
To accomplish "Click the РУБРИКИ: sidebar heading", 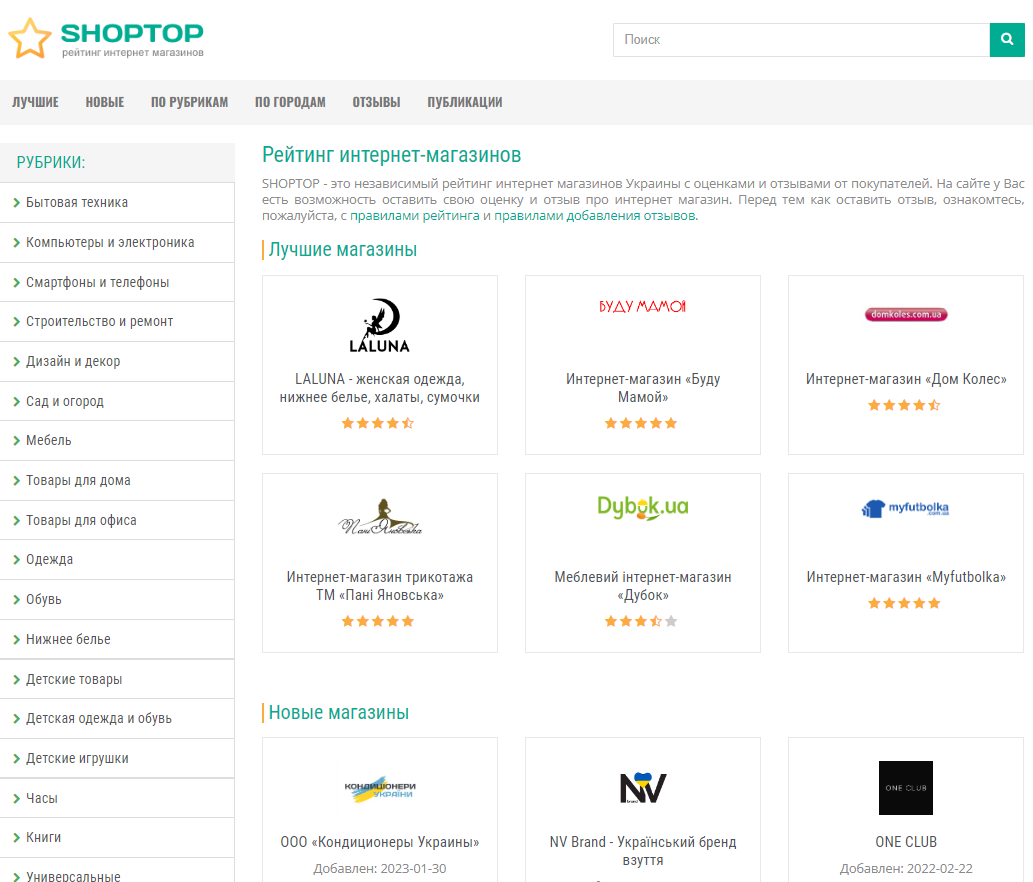I will 51,163.
